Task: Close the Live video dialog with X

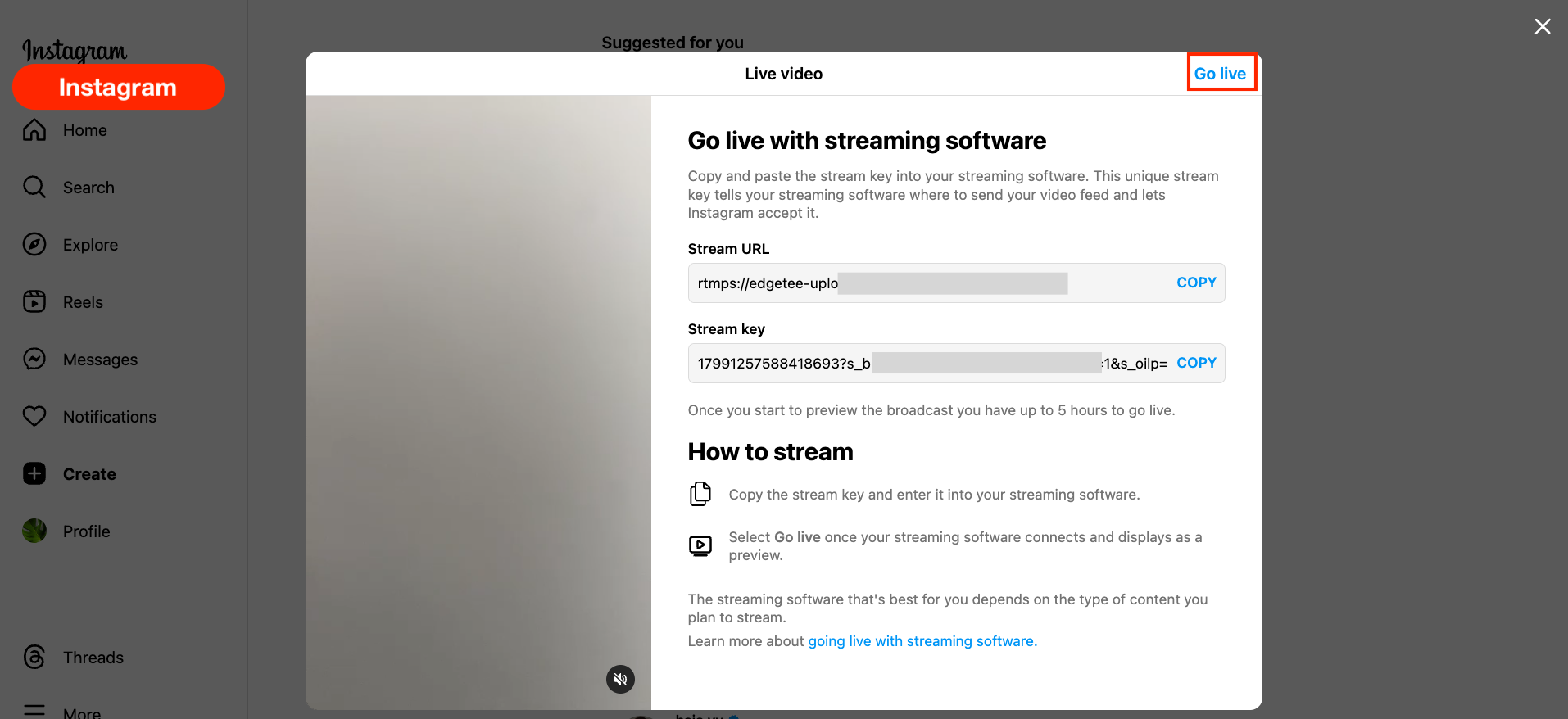Action: 1543,27
